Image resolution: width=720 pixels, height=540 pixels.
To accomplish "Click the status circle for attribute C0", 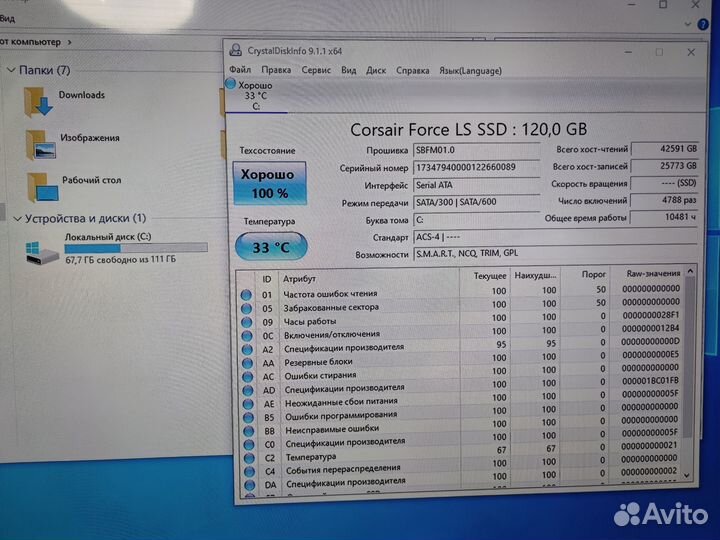I will (x=249, y=444).
